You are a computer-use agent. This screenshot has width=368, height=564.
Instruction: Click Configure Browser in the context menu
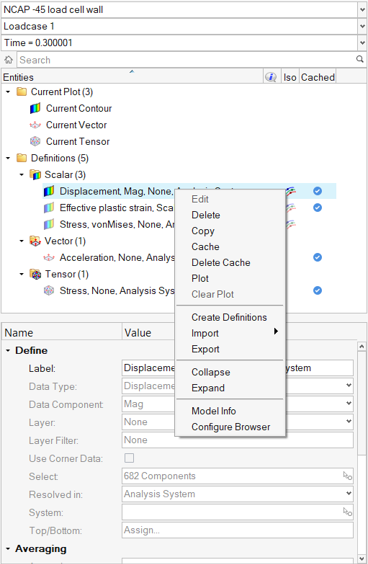pyautogui.click(x=231, y=427)
